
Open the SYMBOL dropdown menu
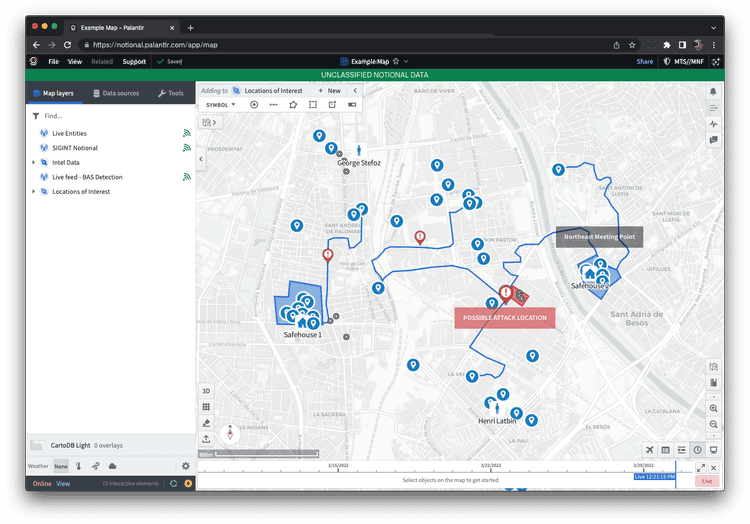220,104
